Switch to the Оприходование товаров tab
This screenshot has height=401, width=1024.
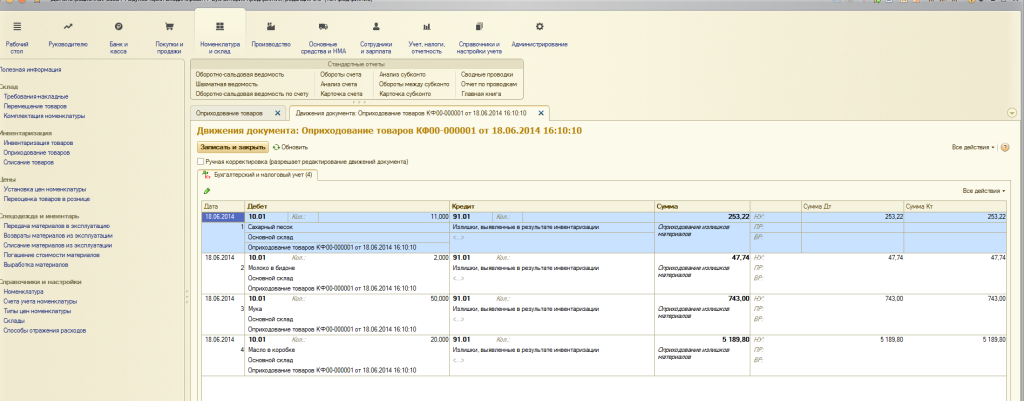click(229, 113)
